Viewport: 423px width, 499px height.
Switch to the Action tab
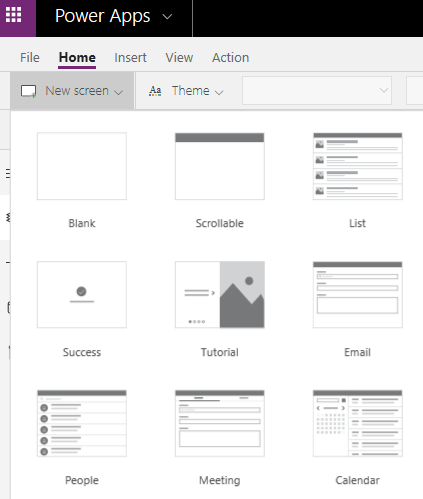[231, 58]
